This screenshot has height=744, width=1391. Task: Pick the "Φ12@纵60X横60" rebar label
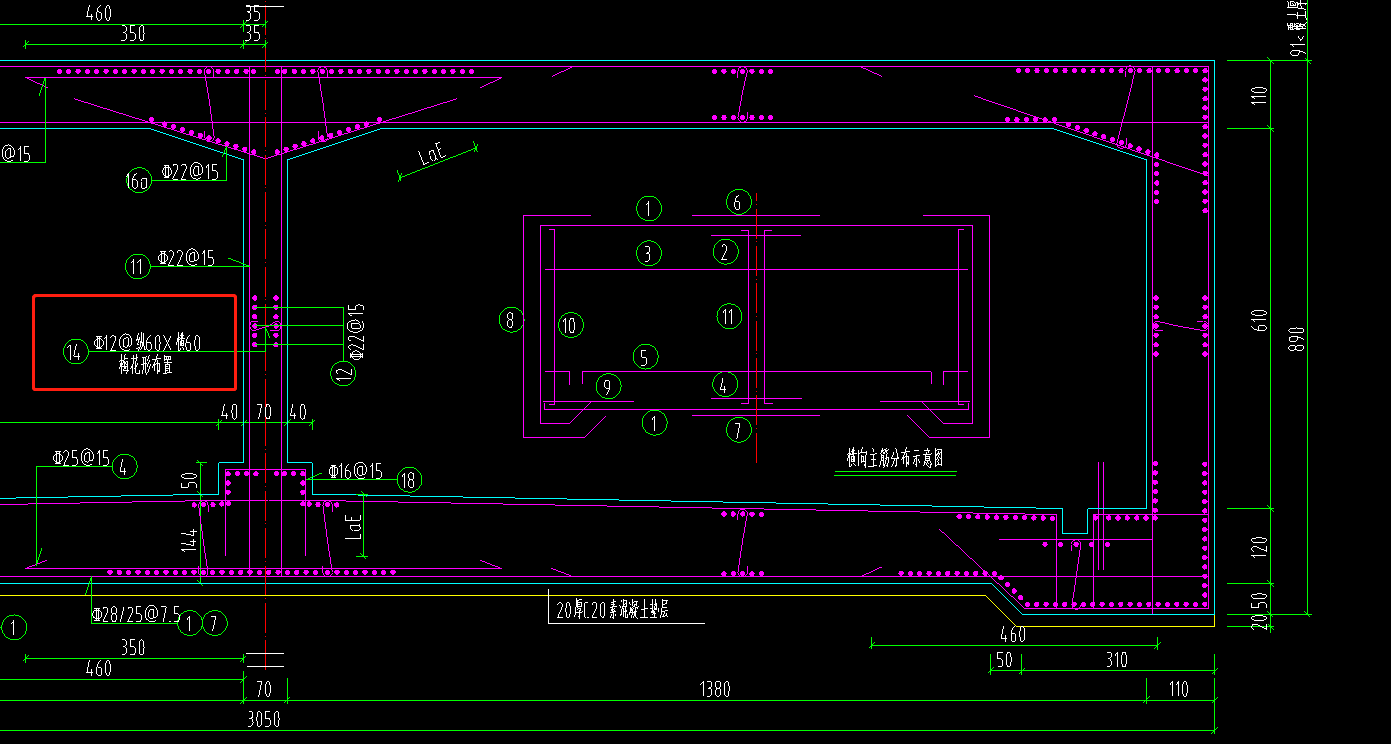(147, 343)
